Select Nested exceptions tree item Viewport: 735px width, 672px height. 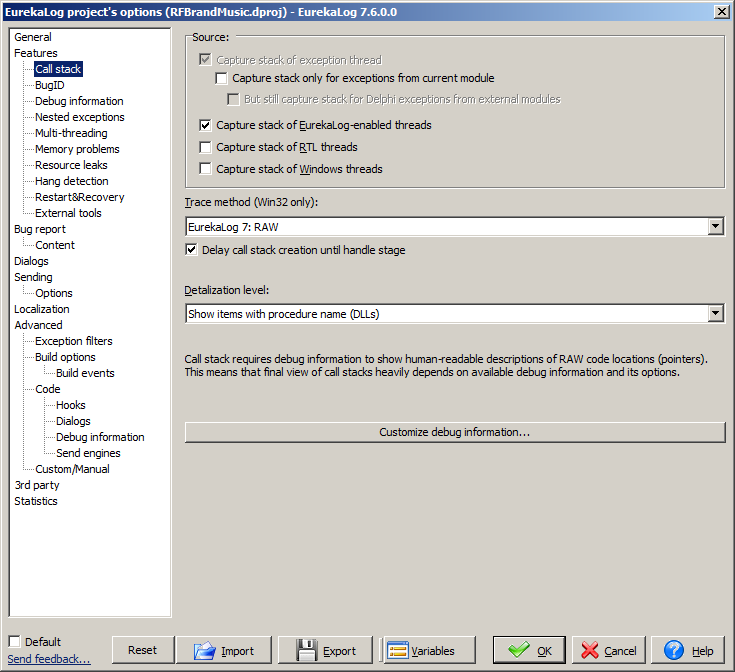coord(80,117)
